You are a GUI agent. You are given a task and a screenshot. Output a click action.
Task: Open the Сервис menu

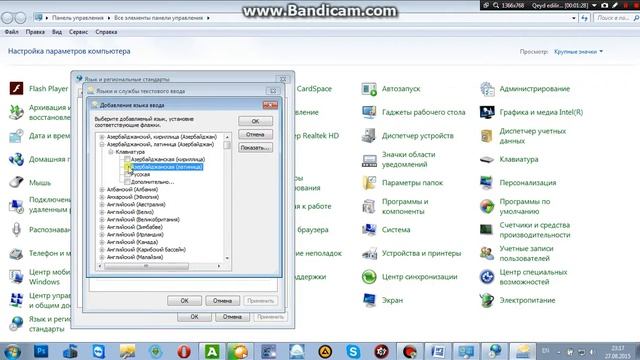[78, 32]
